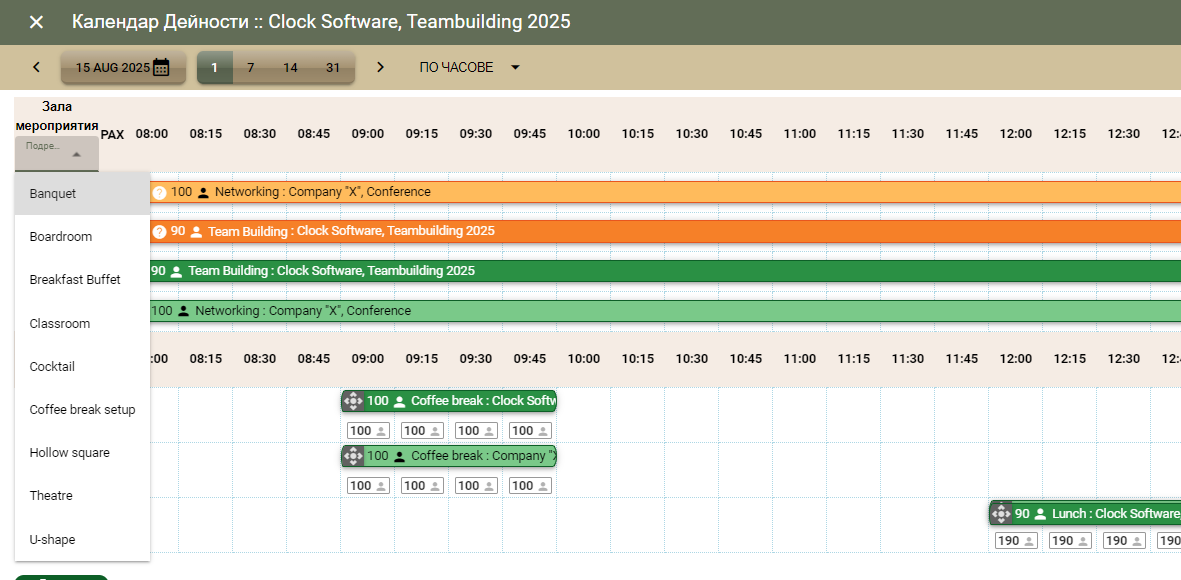Switch to the 31-day view
Viewport: 1181px width, 580px height.
click(x=333, y=68)
